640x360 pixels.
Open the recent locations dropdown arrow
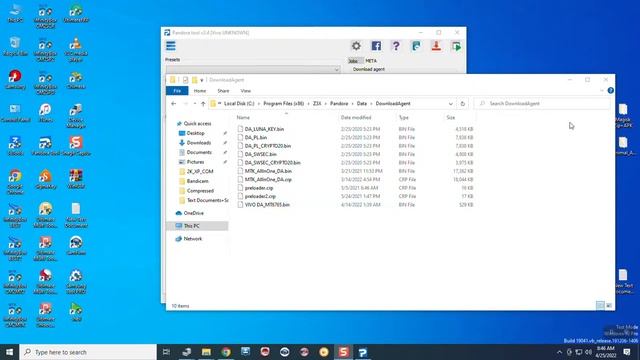[195, 104]
